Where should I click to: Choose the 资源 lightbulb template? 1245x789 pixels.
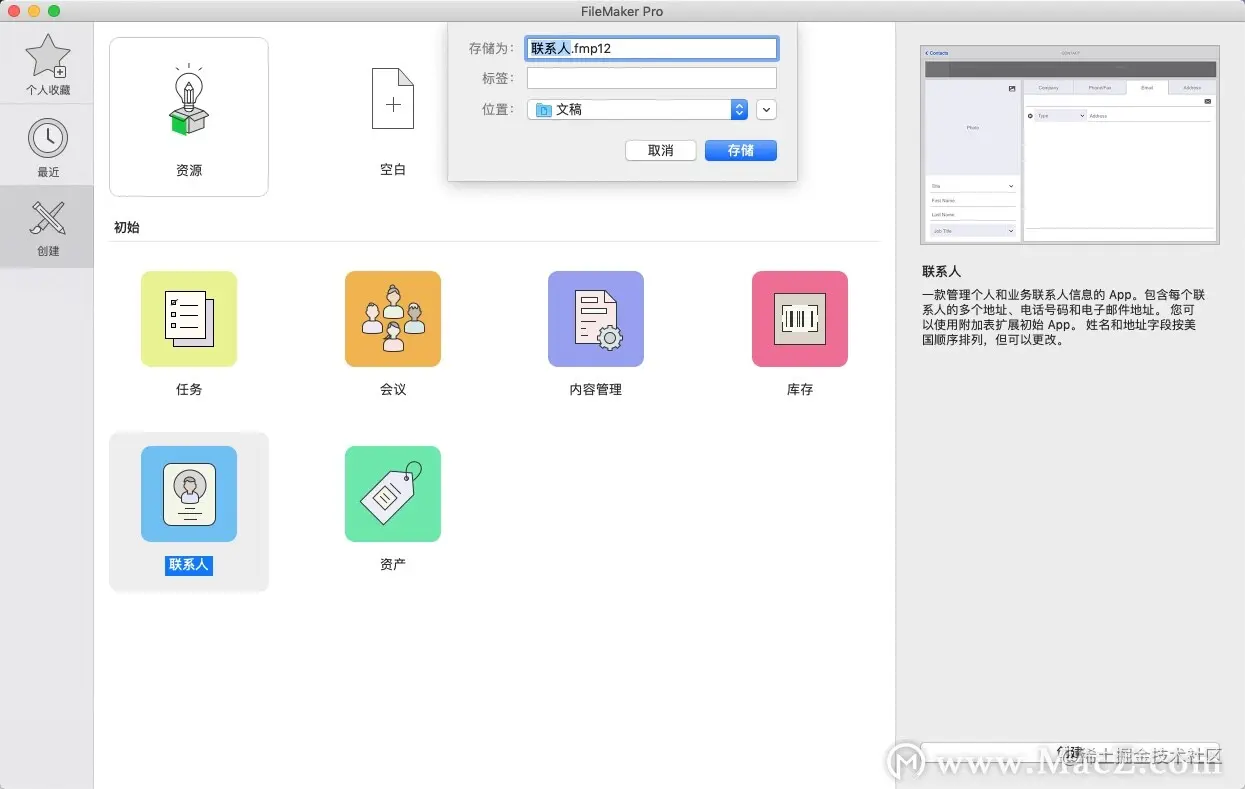tap(189, 117)
